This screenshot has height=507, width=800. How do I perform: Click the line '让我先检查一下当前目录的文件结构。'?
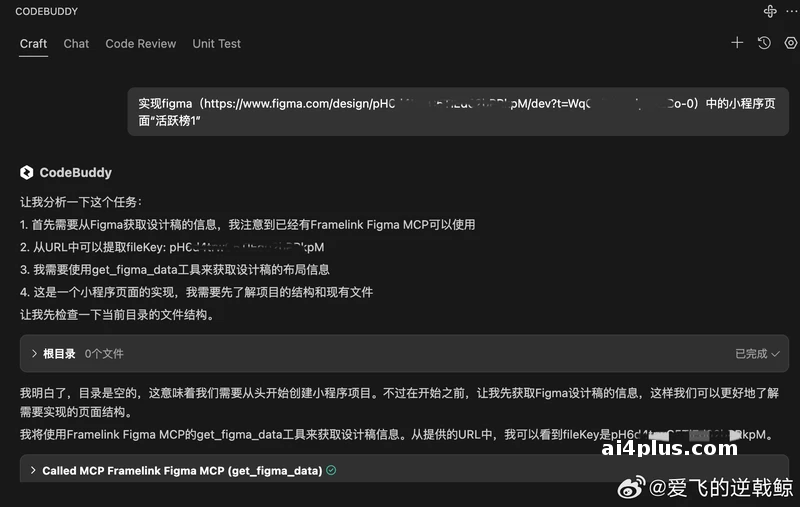118,314
